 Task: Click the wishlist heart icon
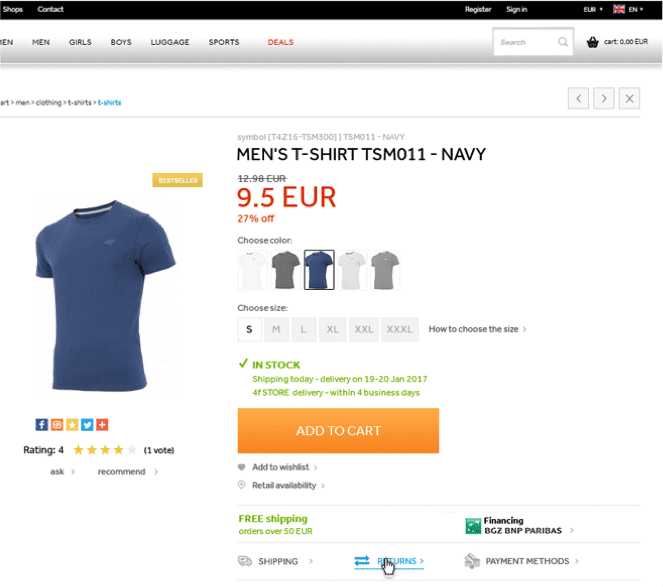click(241, 467)
